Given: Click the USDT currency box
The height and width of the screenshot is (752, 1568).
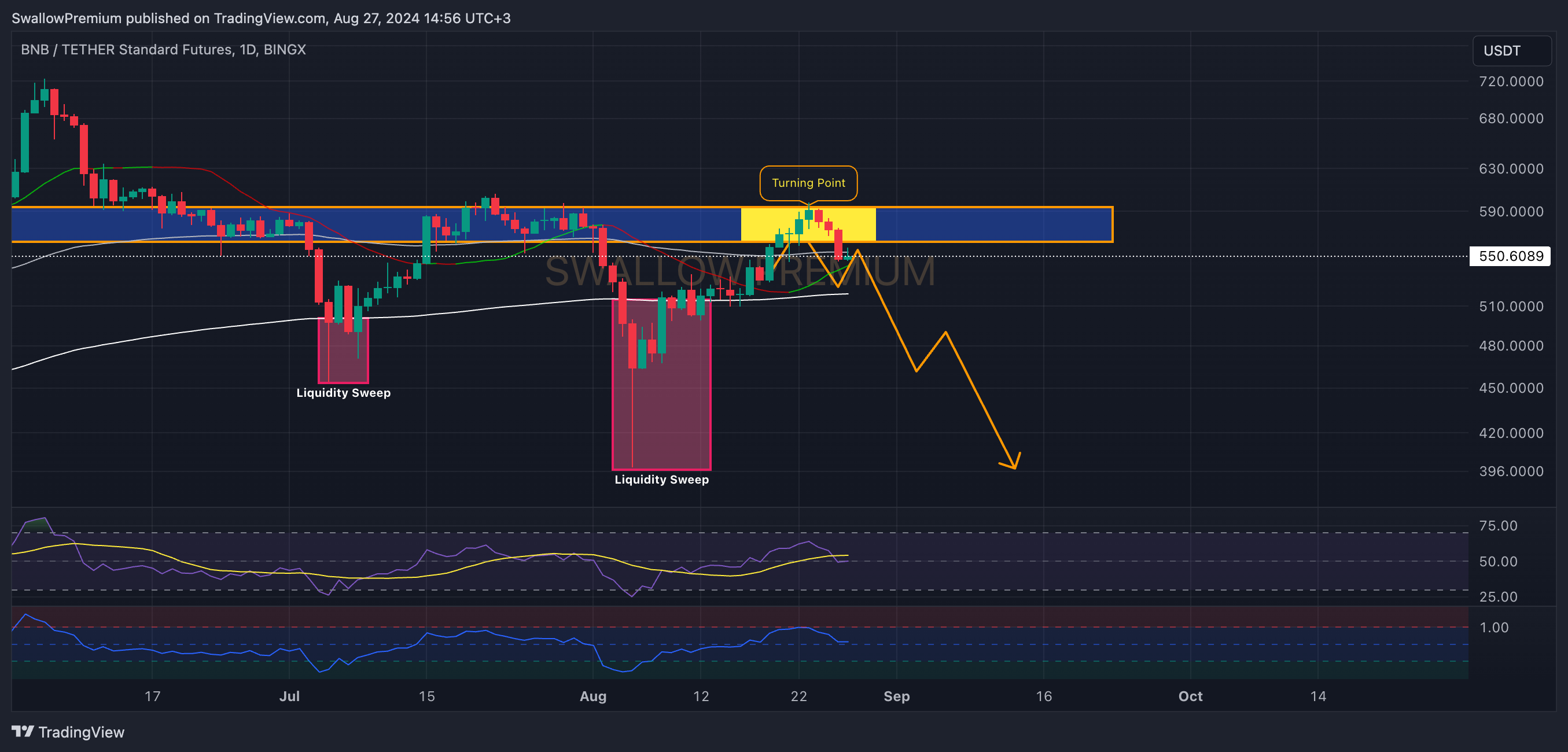Looking at the screenshot, I should (x=1511, y=50).
